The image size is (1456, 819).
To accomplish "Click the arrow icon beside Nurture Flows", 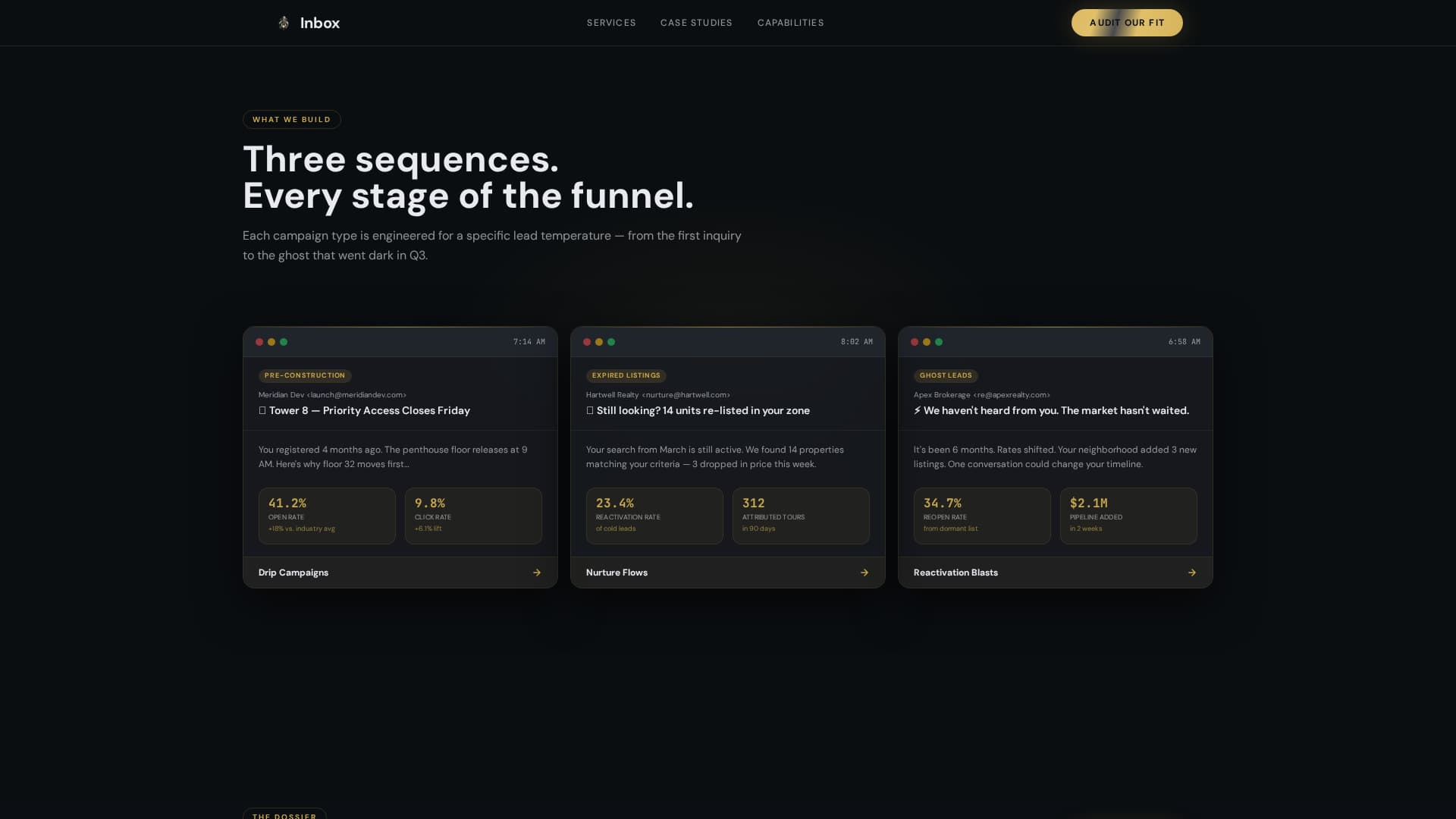I will pyautogui.click(x=864, y=573).
